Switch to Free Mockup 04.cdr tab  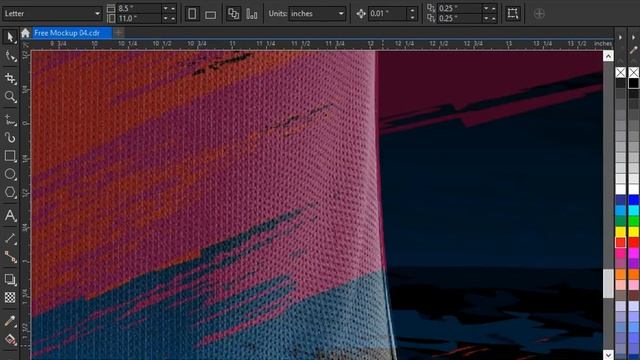pyautogui.click(x=72, y=33)
